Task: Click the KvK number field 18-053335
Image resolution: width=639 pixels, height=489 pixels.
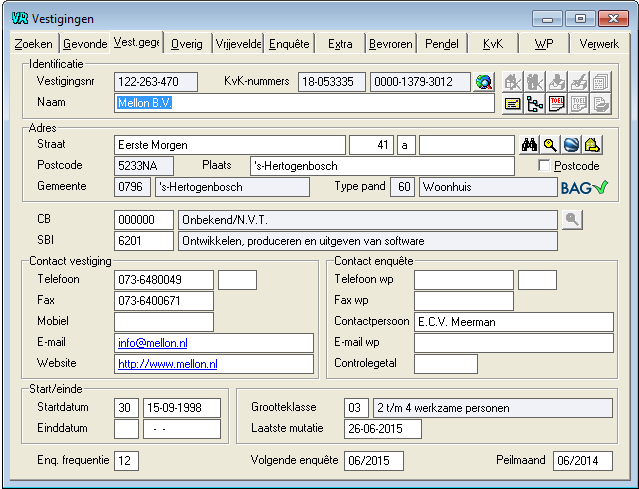Action: click(332, 82)
